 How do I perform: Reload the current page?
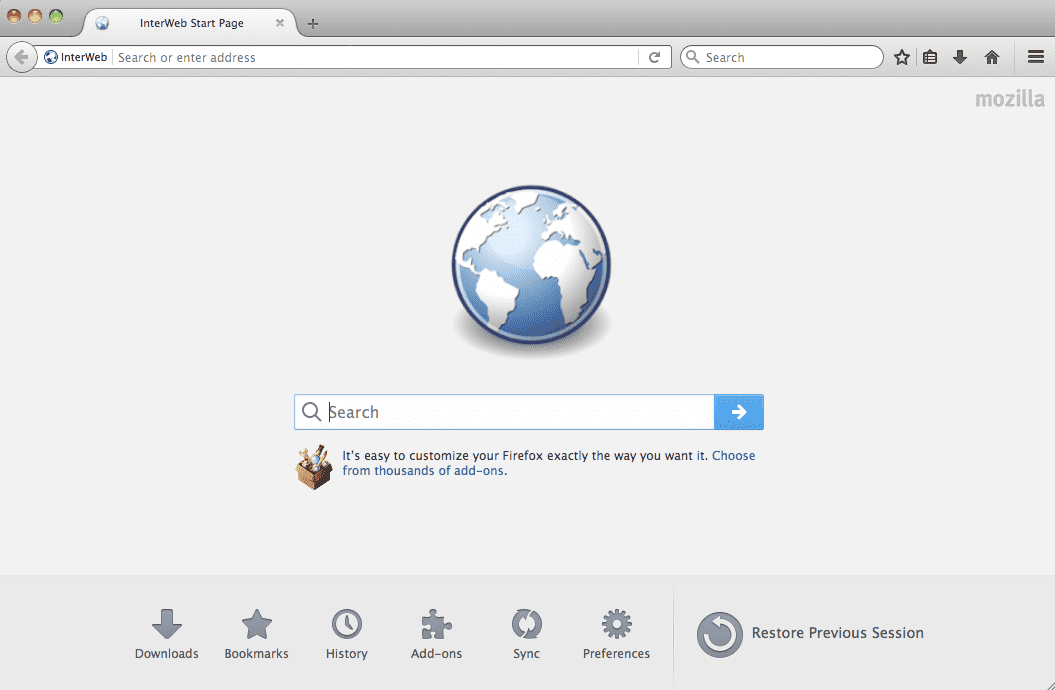click(654, 57)
